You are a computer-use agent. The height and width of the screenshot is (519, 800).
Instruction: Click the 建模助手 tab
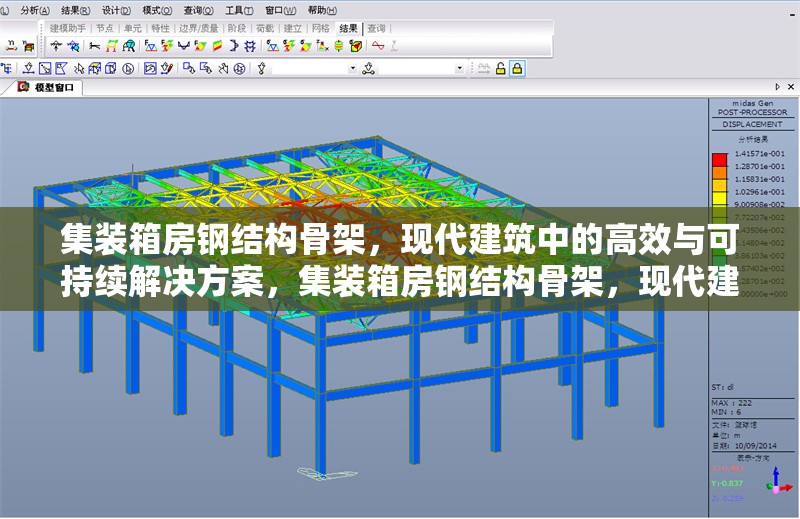coord(68,28)
